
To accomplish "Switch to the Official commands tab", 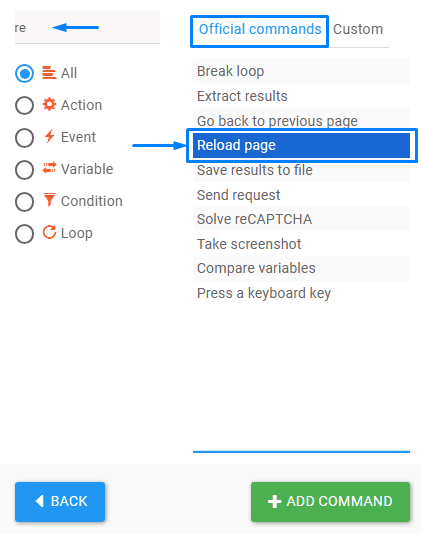I will (260, 30).
